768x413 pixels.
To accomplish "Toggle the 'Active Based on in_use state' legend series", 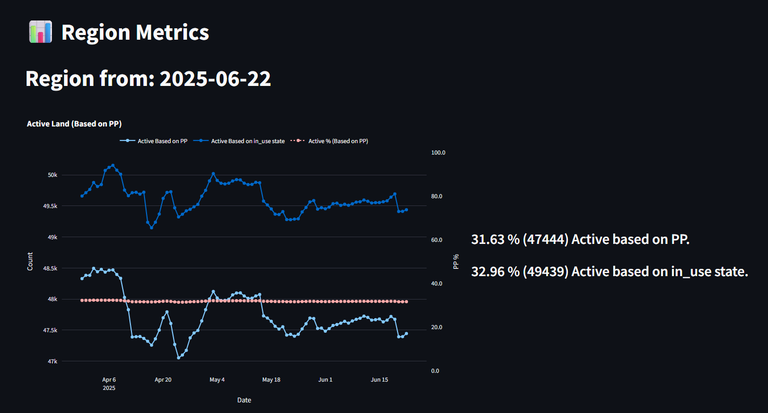I will point(239,141).
